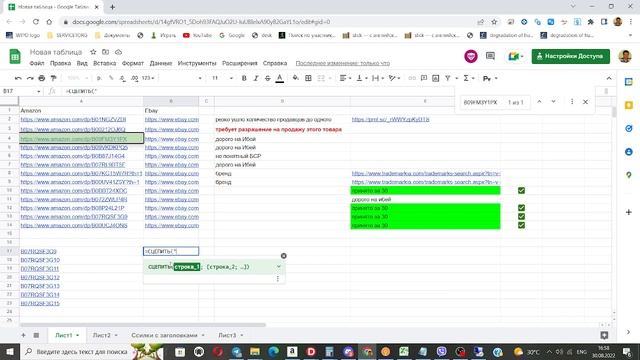
Task: Increase decimal places
Action: click(134, 78)
